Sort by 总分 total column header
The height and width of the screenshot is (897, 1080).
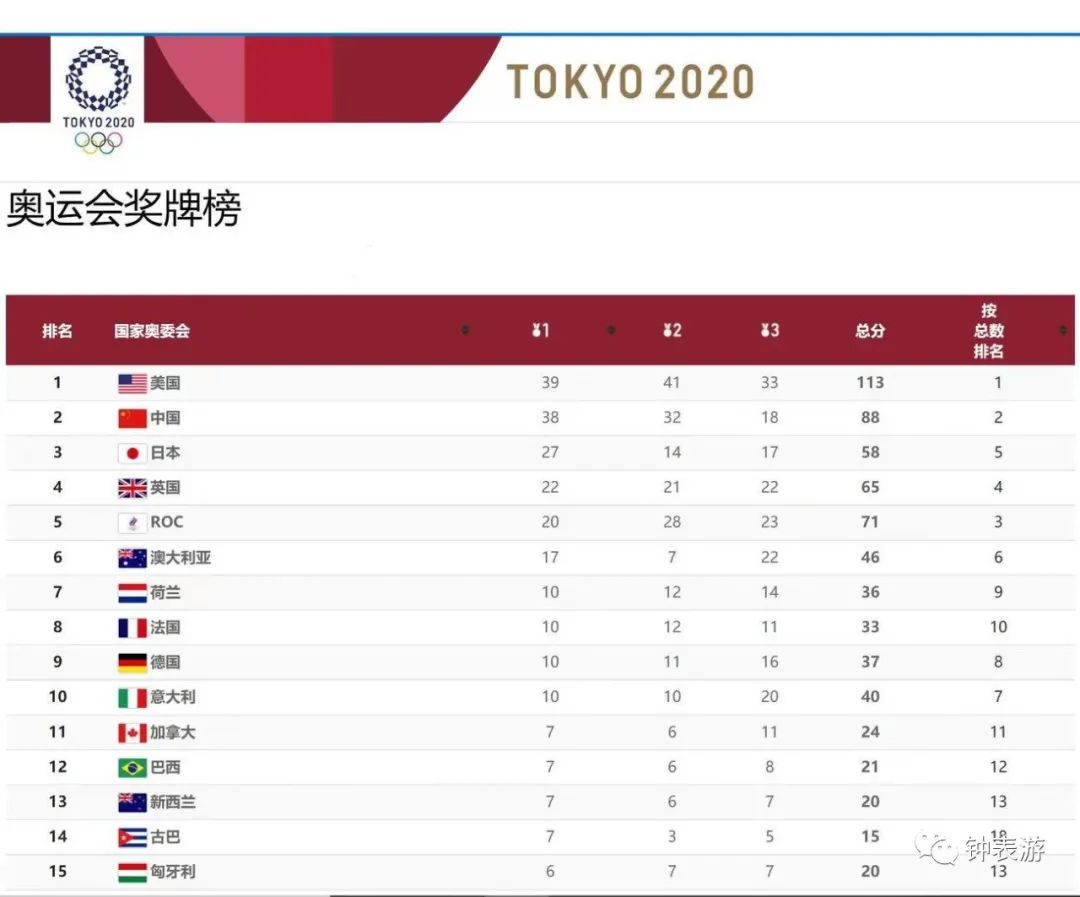point(870,331)
